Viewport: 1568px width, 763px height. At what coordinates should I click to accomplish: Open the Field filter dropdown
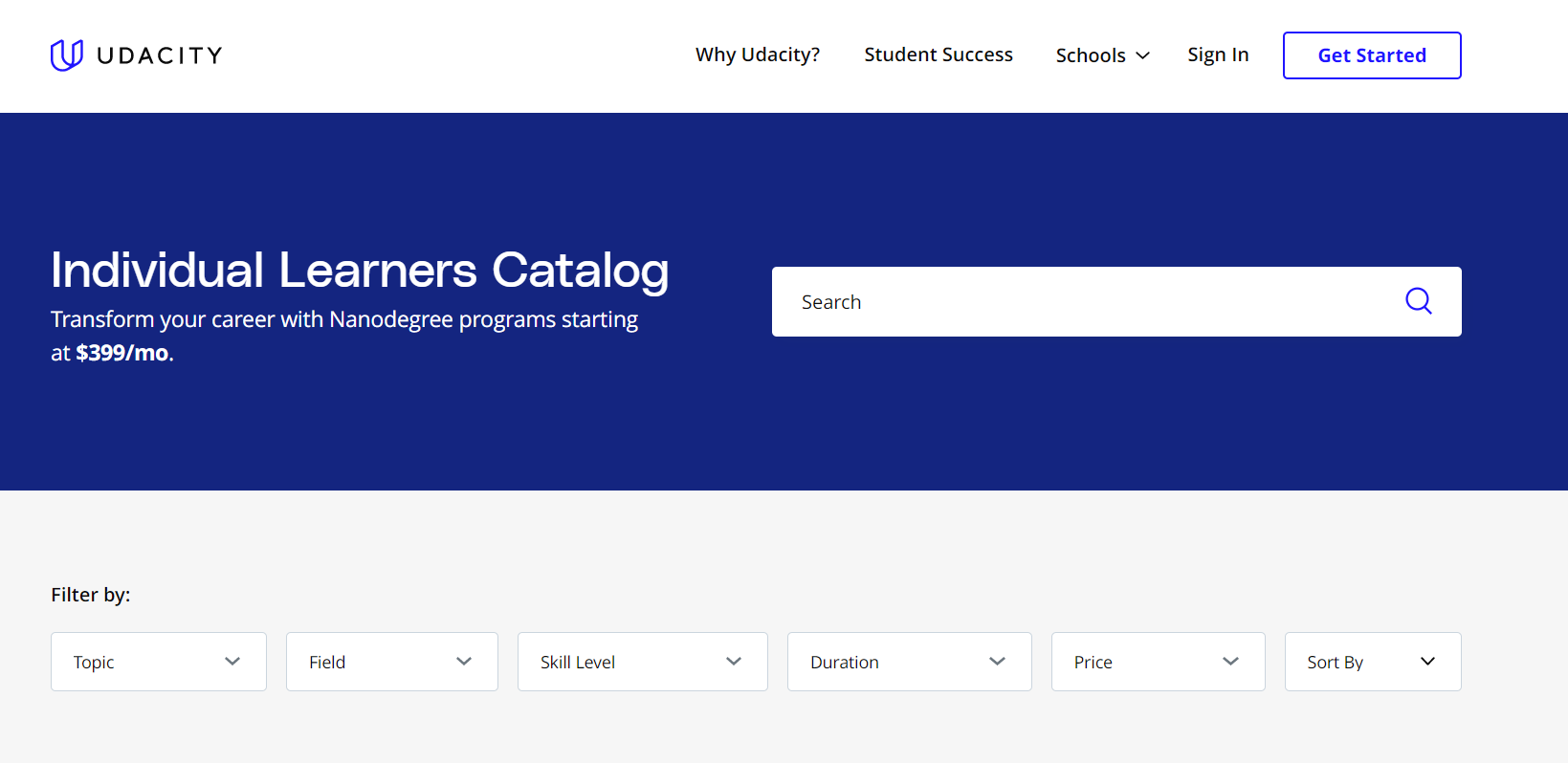[392, 662]
